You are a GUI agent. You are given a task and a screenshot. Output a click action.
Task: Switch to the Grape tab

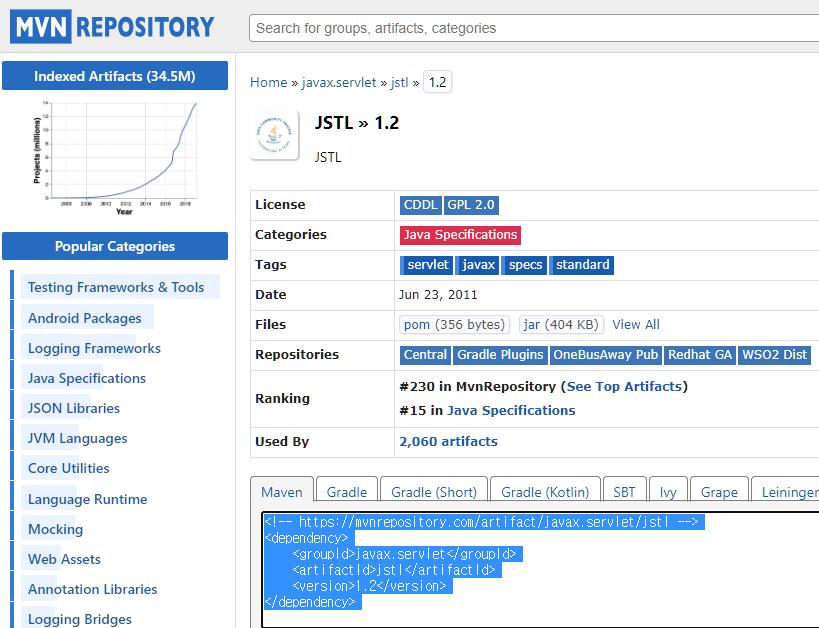pyautogui.click(x=719, y=492)
